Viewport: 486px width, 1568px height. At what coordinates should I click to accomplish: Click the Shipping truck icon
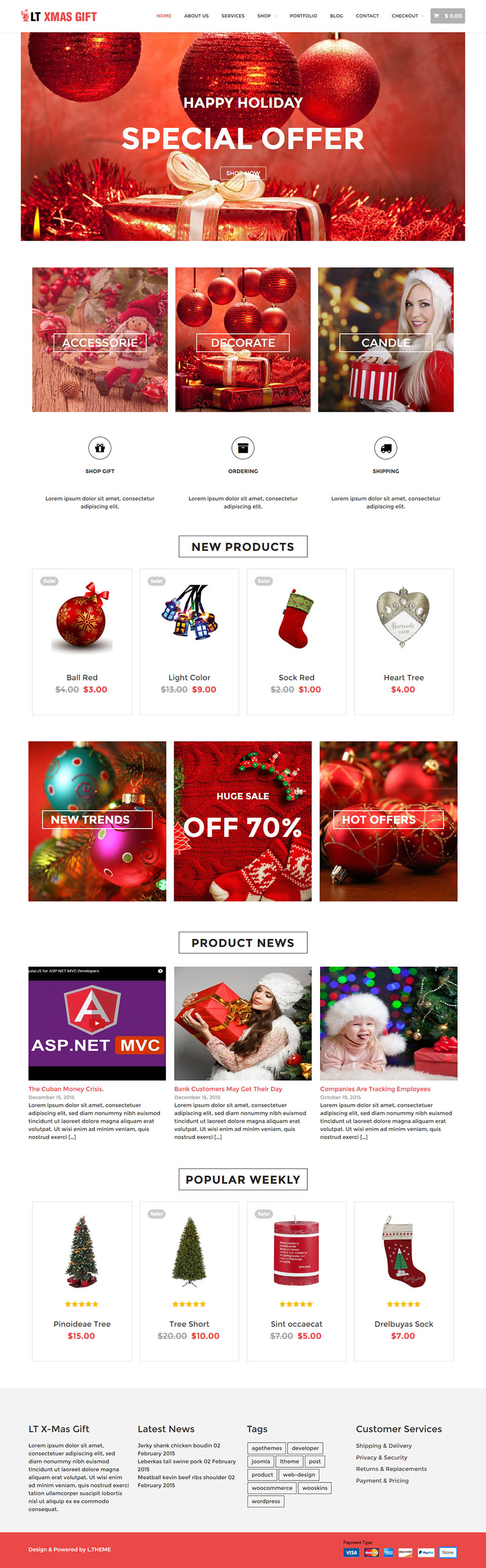point(386,448)
